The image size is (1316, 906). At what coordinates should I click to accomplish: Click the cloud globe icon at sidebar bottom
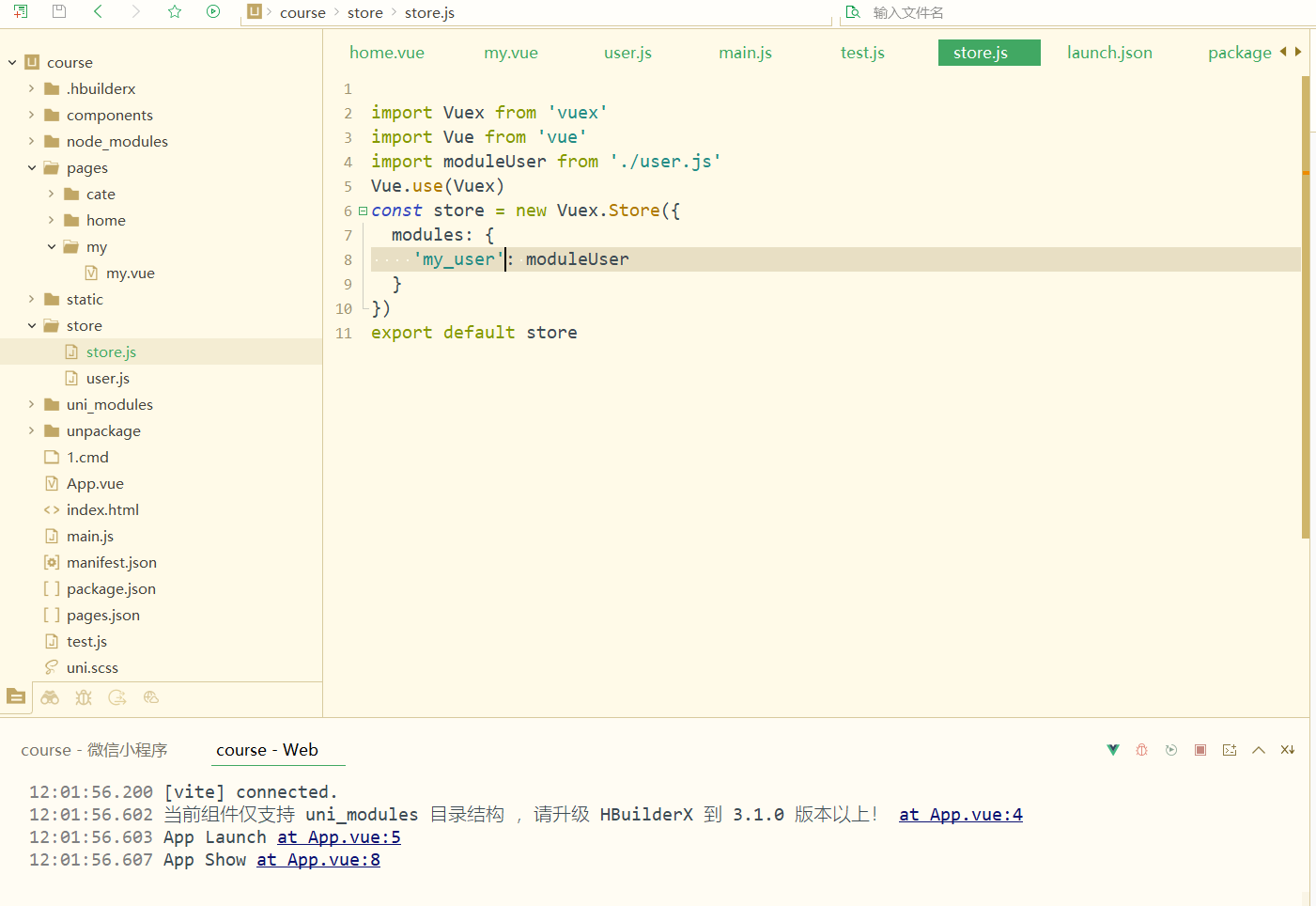tap(151, 697)
